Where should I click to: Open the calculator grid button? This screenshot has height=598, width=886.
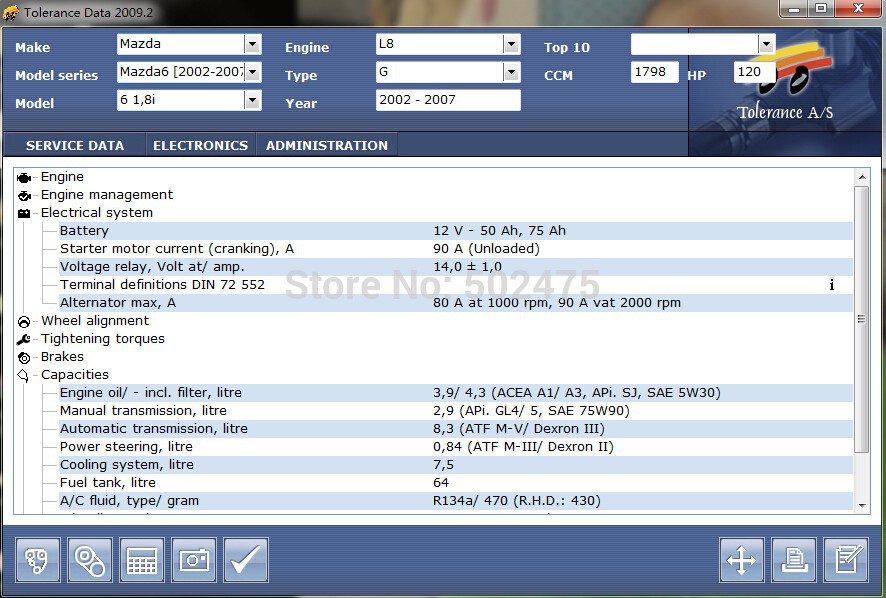142,560
